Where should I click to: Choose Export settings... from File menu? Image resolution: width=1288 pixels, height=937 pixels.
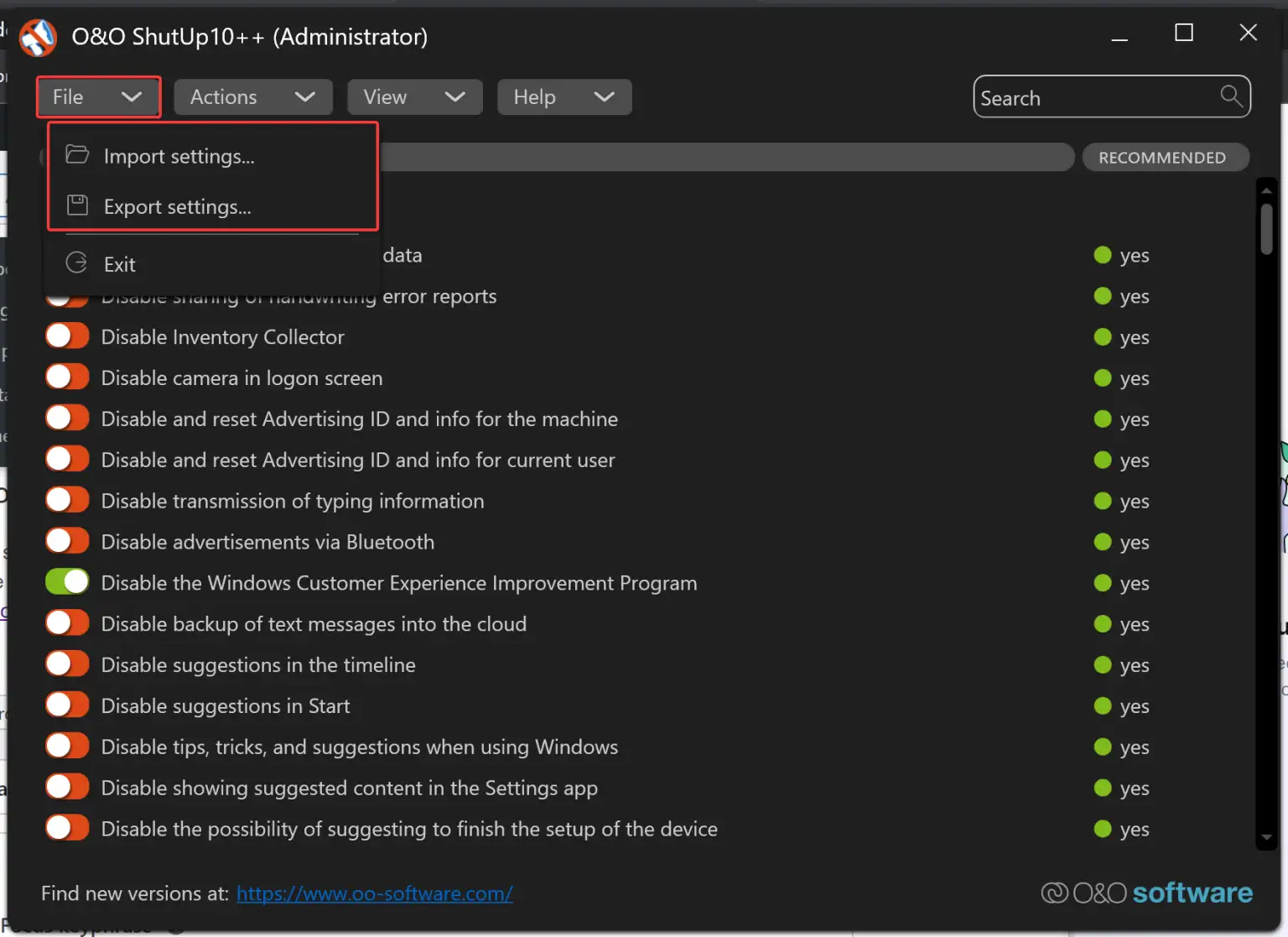pyautogui.click(x=212, y=206)
